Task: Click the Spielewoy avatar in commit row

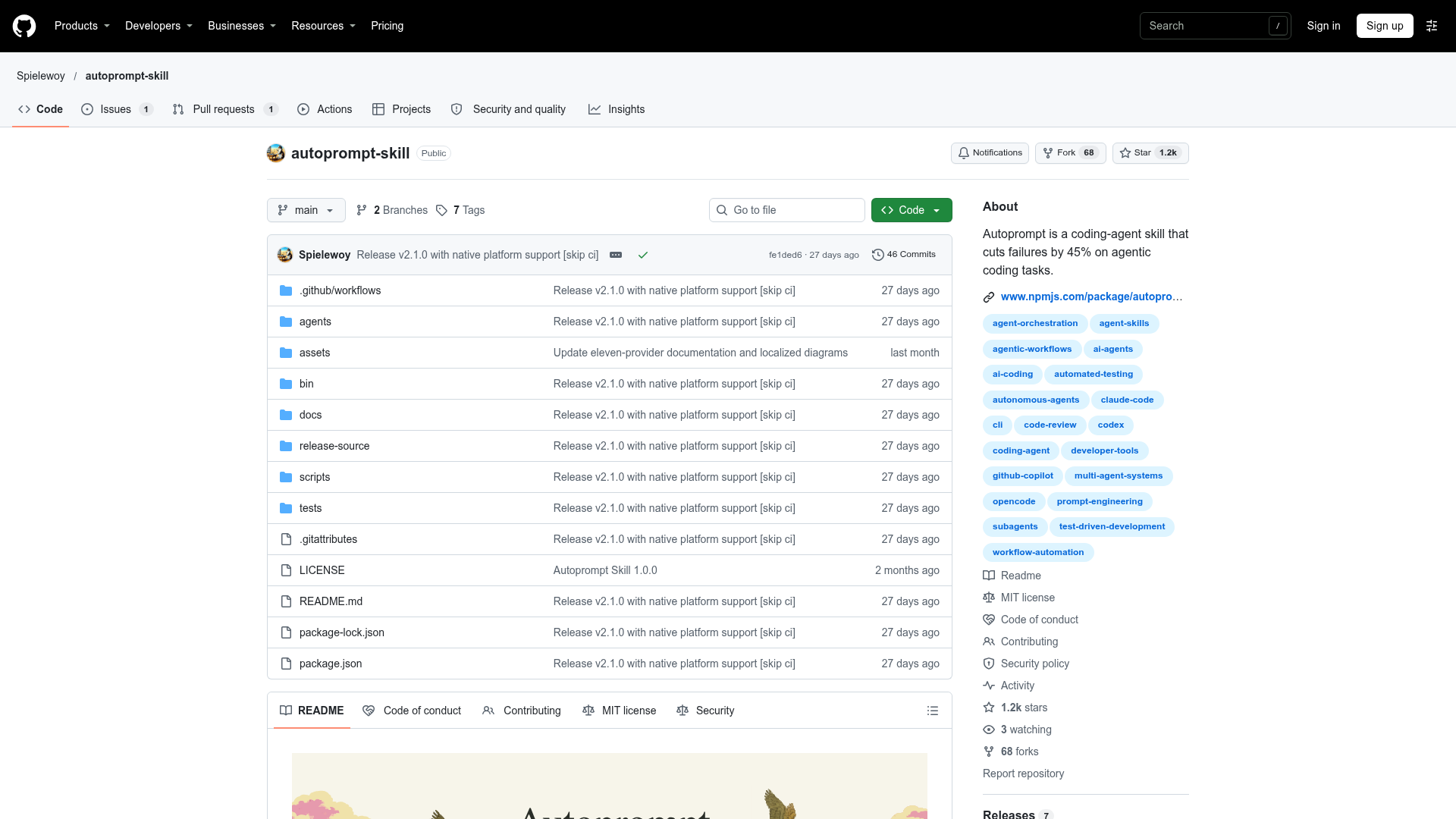Action: point(285,255)
